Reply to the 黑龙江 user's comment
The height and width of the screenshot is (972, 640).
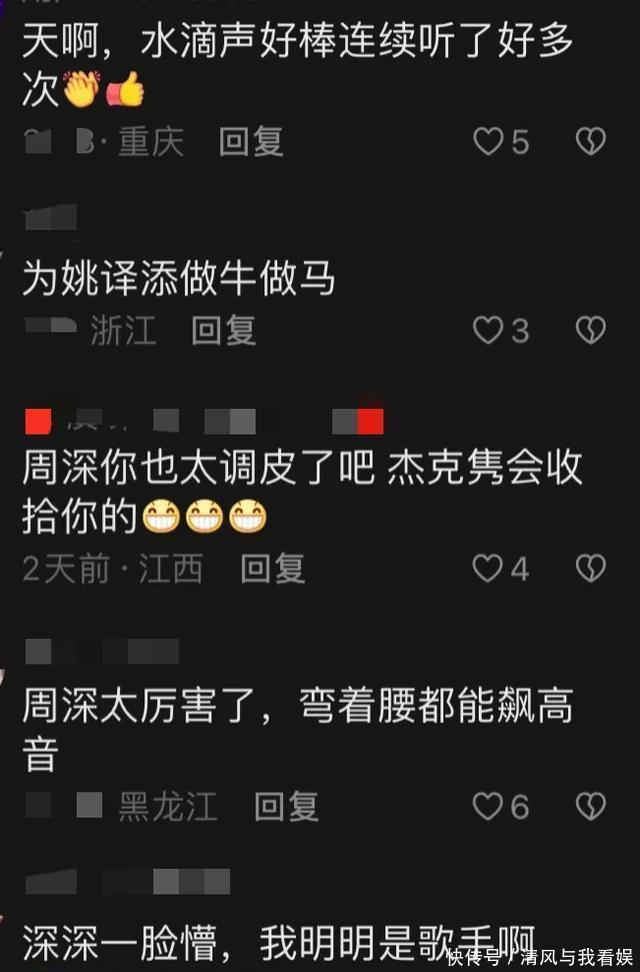[287, 806]
